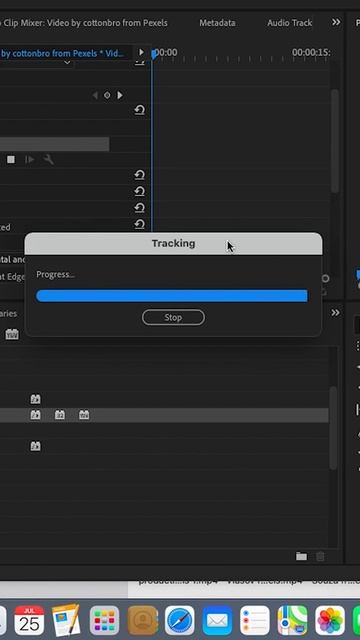Open Contacts from the Dock
The image size is (360, 640).
coord(142,620)
